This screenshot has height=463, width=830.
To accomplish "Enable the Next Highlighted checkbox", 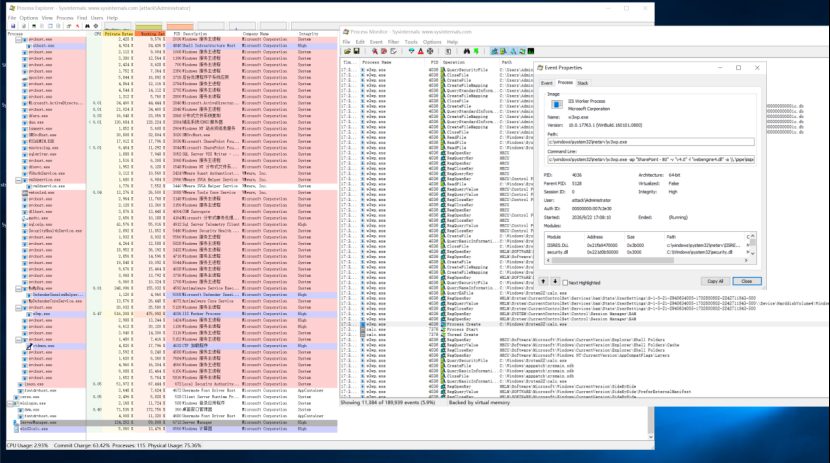I will click(565, 283).
